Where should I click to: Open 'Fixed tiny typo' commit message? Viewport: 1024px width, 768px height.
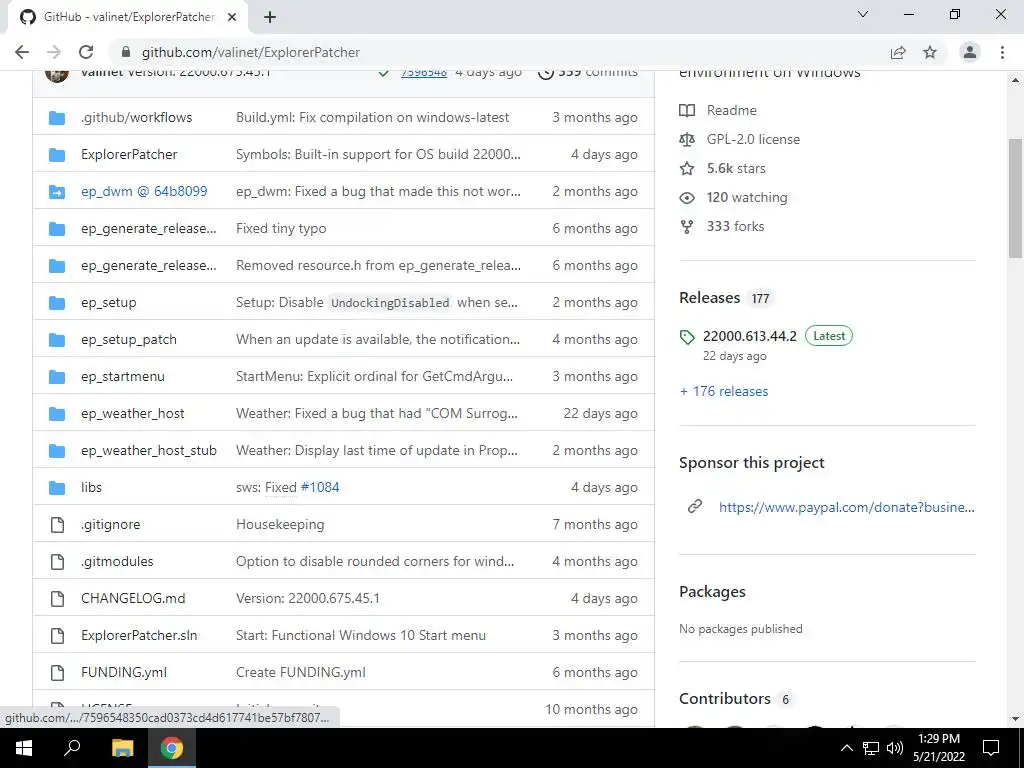[281, 229]
